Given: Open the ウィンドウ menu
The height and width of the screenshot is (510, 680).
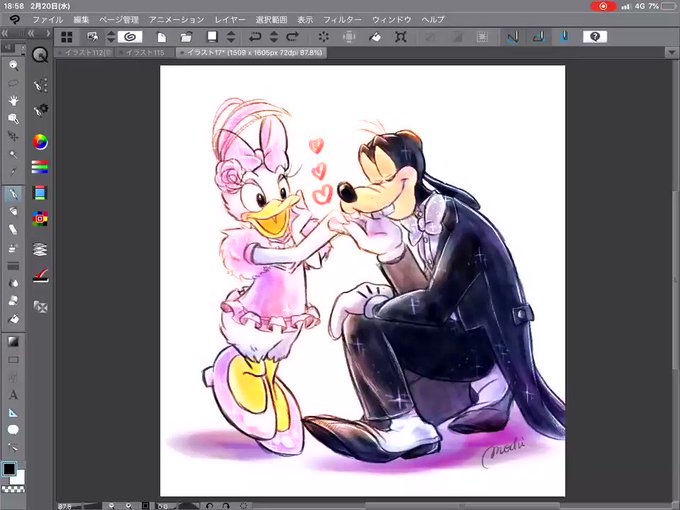Looking at the screenshot, I should (392, 20).
